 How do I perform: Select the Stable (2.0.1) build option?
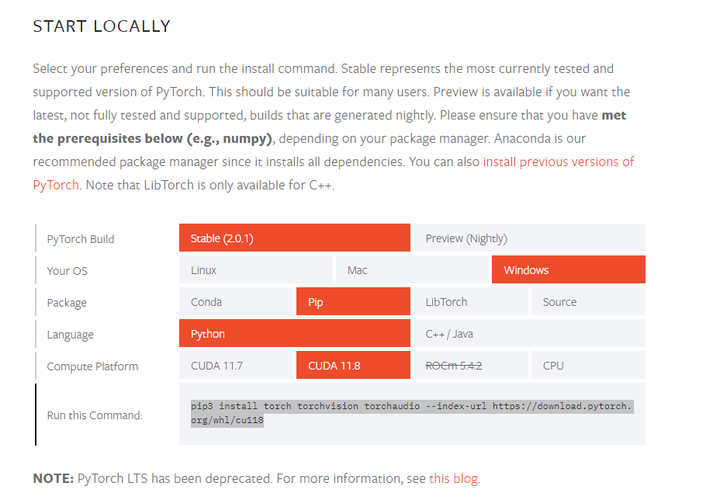tap(294, 238)
